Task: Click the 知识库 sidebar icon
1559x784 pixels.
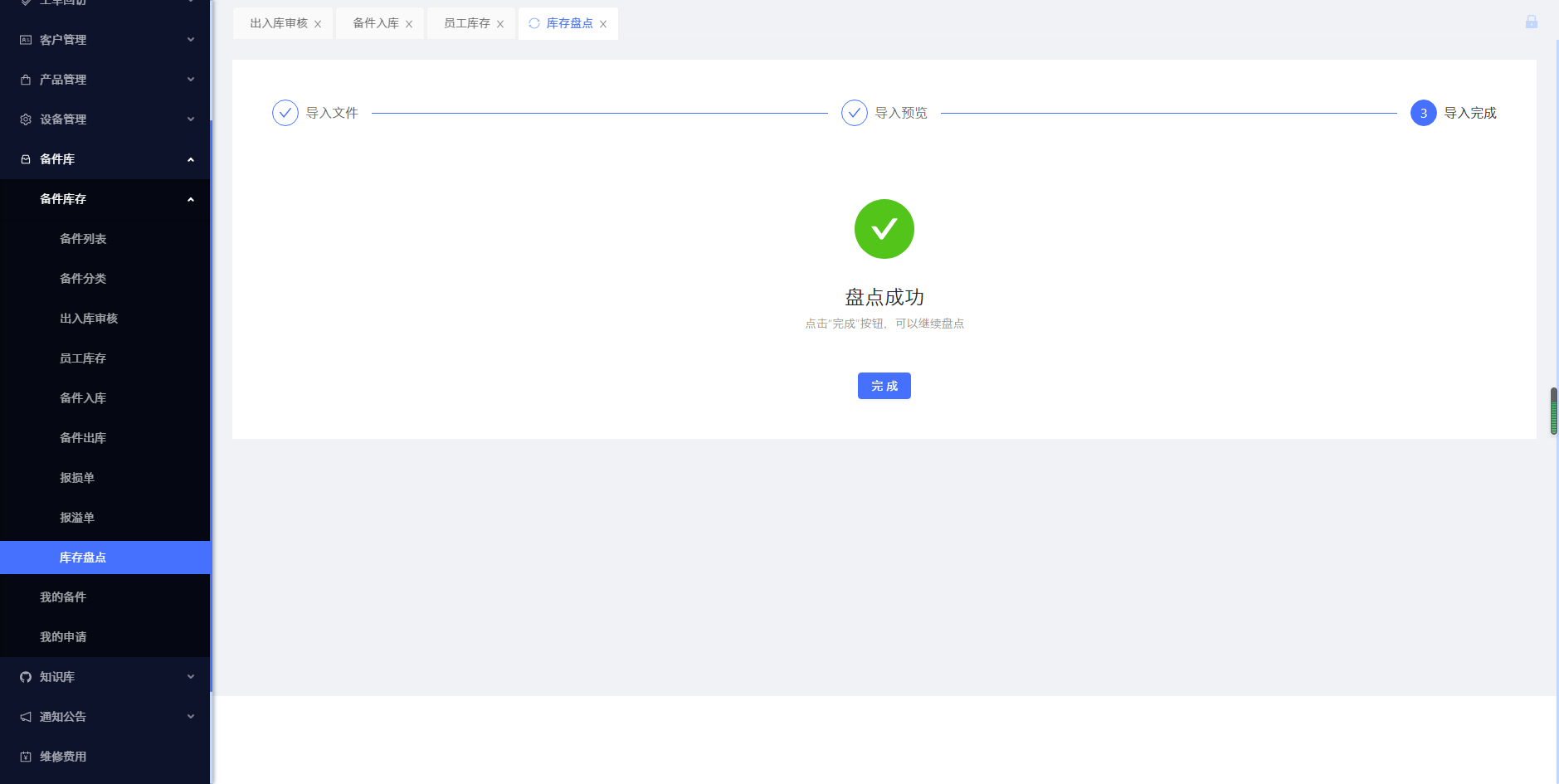Action: [x=24, y=676]
